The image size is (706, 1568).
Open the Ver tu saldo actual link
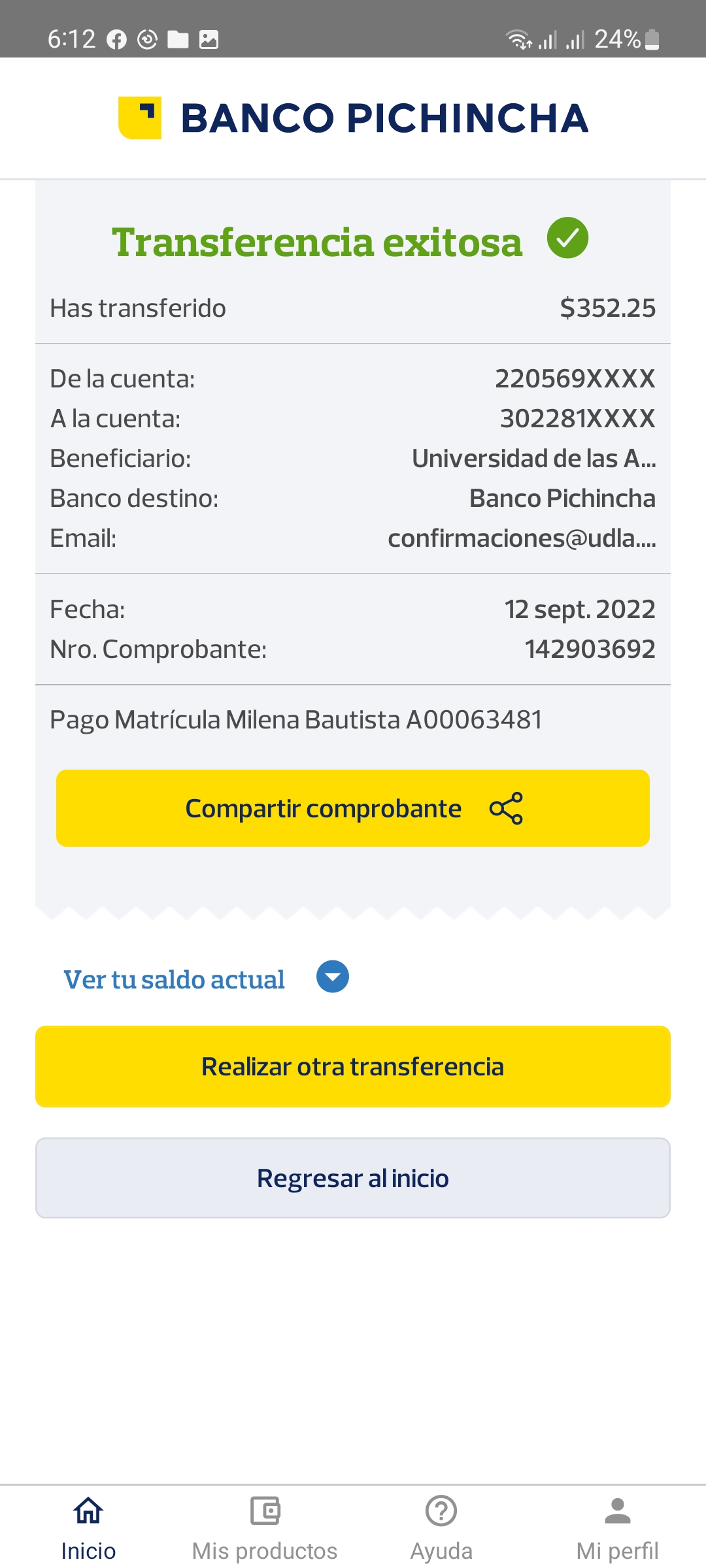(174, 979)
